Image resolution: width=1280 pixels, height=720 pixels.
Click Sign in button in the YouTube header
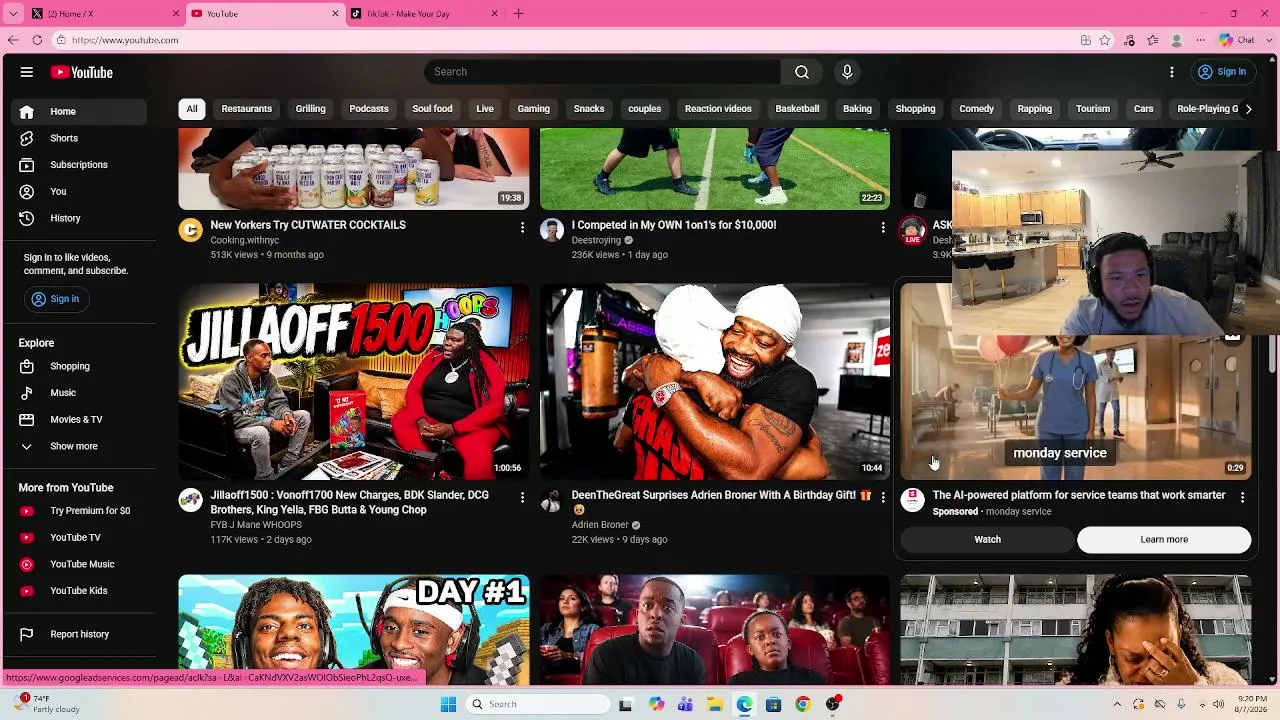(x=1222, y=72)
